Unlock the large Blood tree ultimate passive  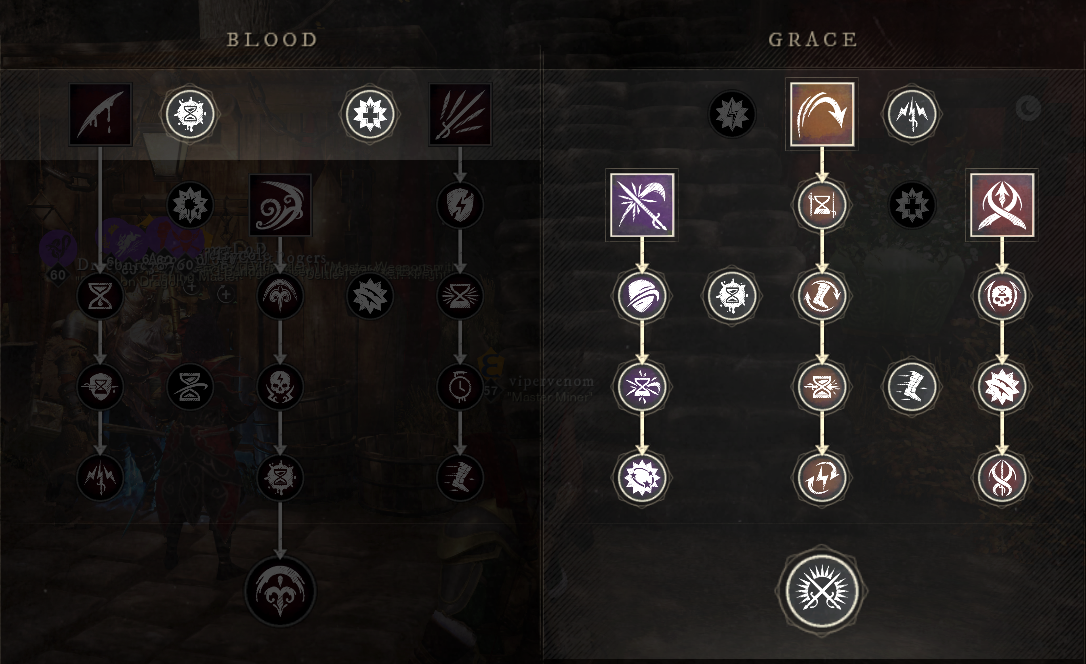pyautogui.click(x=280, y=591)
